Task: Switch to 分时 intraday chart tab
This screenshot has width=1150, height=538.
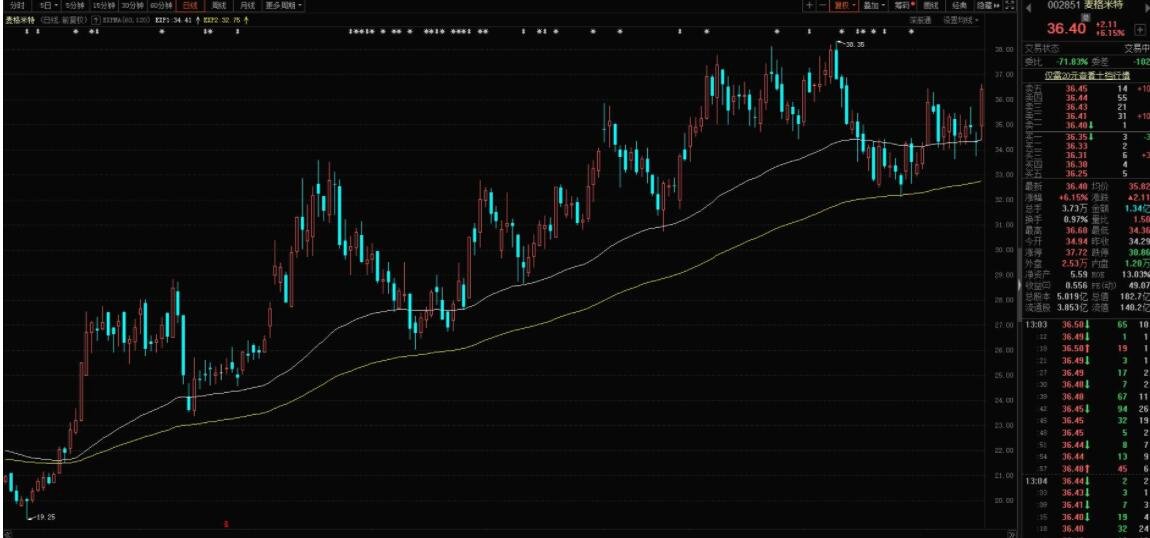Action: point(18,5)
